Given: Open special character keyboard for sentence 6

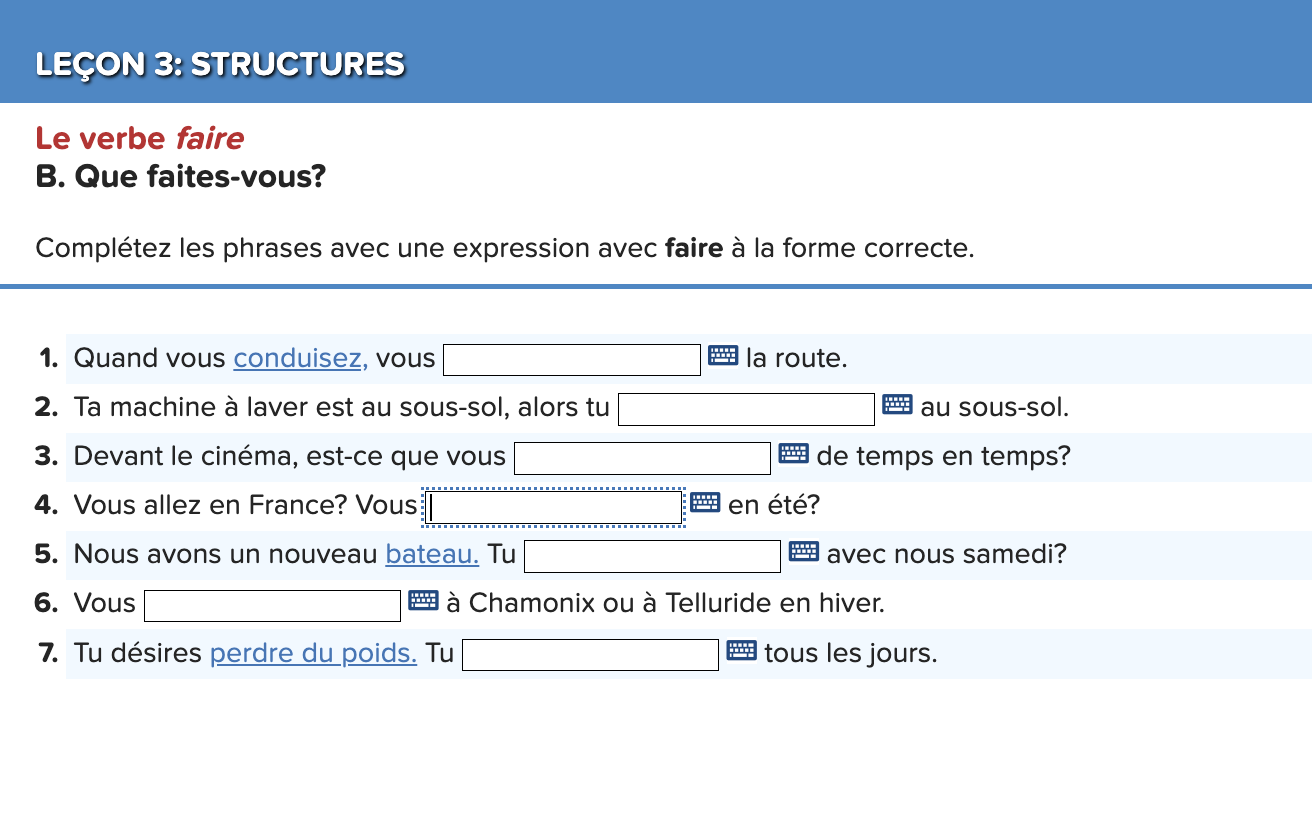Looking at the screenshot, I should tap(424, 600).
